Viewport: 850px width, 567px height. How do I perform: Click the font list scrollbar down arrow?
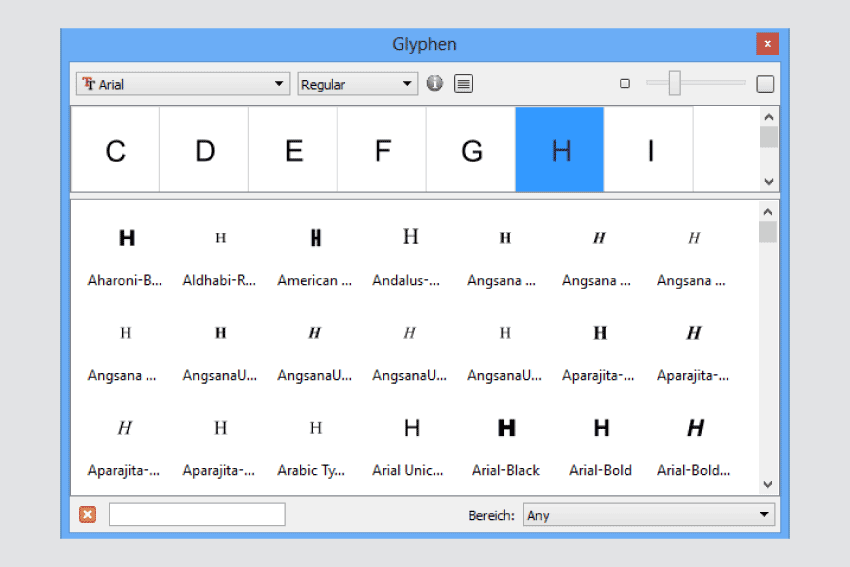tap(768, 484)
